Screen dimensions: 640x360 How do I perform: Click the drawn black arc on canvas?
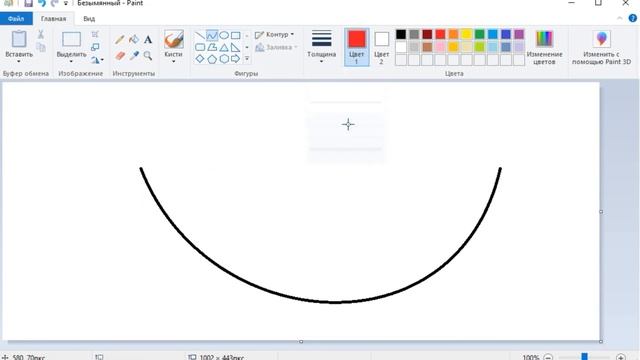[334, 302]
